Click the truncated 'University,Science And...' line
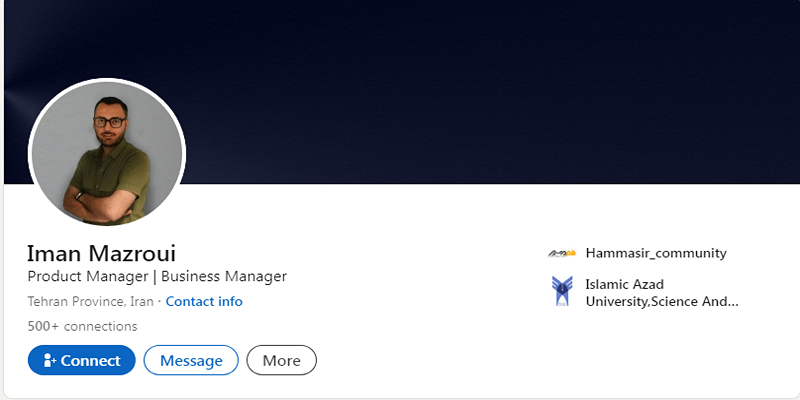The width and height of the screenshot is (800, 400). 662,302
